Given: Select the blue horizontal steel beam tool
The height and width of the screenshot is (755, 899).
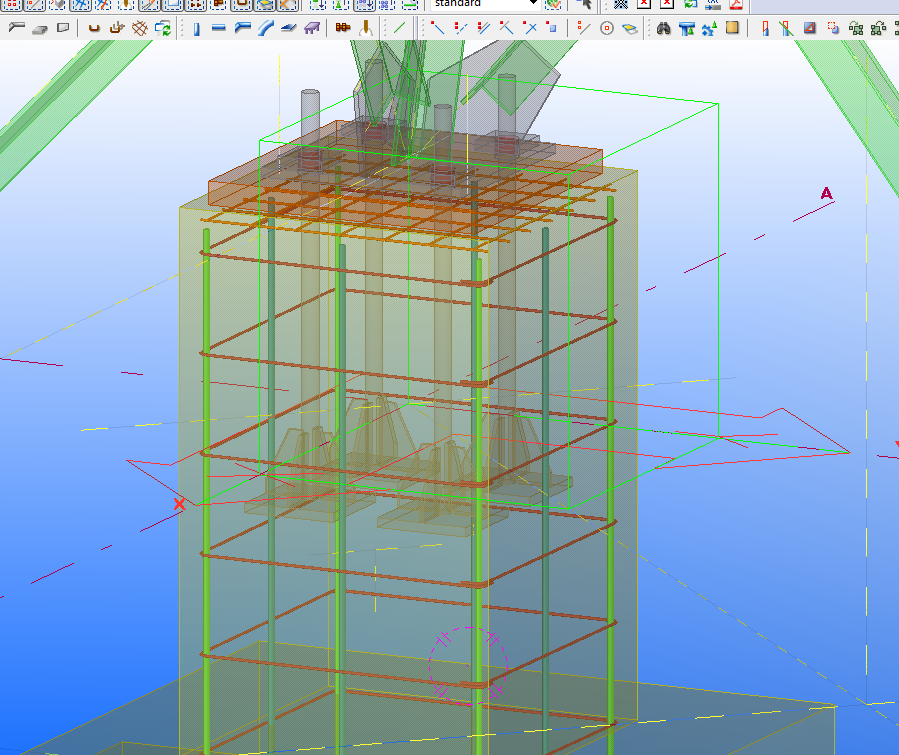Looking at the screenshot, I should (218, 28).
